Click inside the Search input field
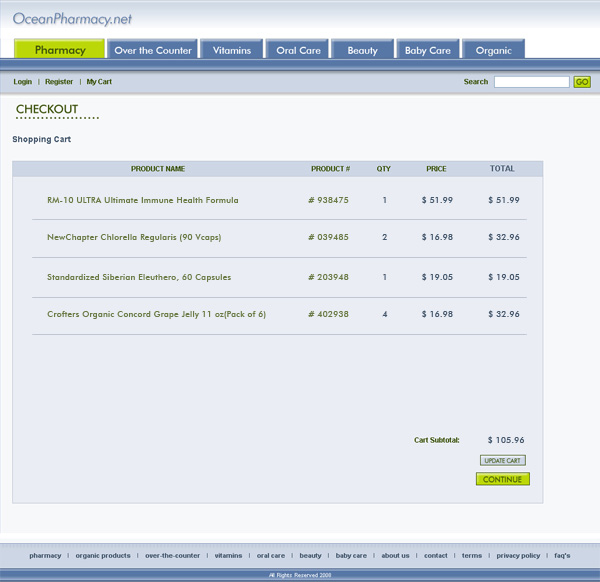Image resolution: width=600 pixels, height=582 pixels. (531, 82)
